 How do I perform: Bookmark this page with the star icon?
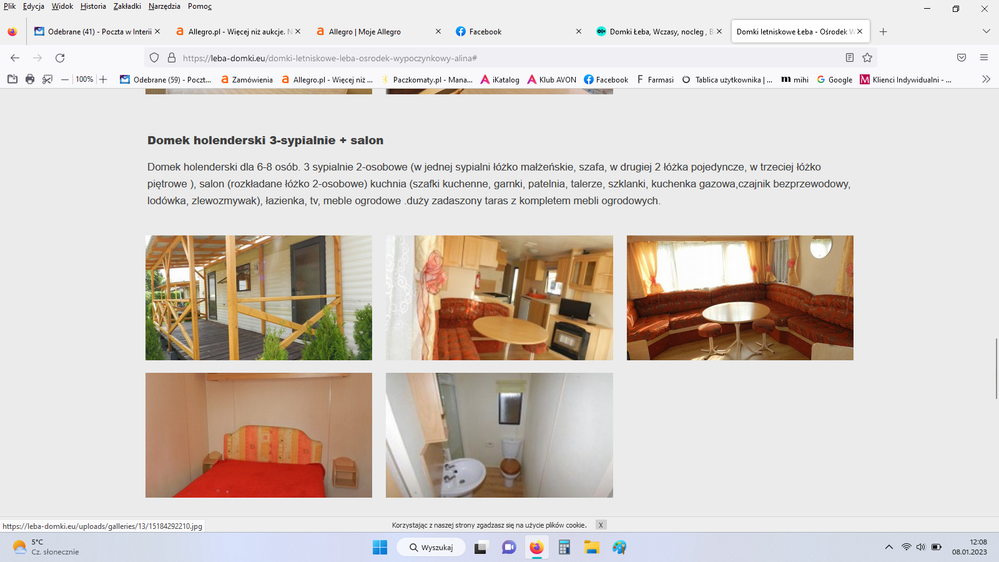point(867,58)
